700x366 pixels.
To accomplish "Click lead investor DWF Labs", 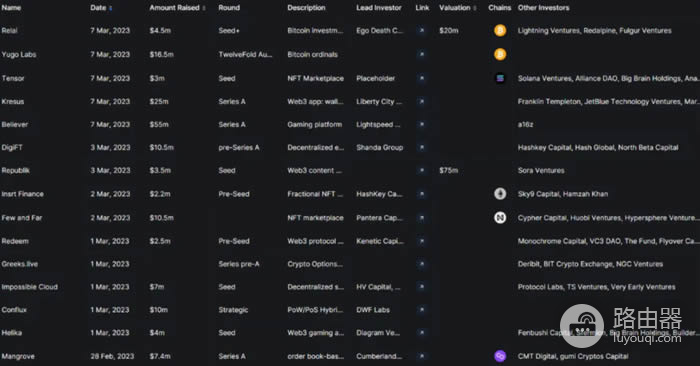I will click(x=373, y=310).
